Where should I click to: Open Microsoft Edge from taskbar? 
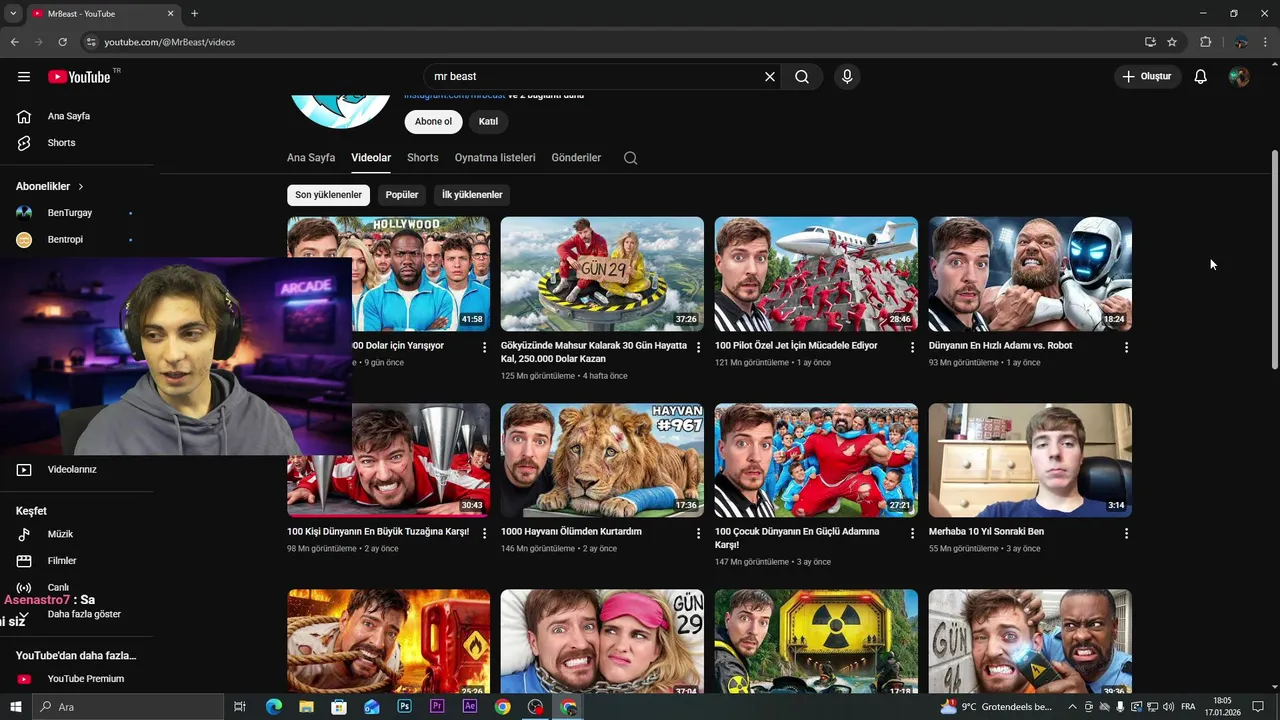click(x=273, y=707)
